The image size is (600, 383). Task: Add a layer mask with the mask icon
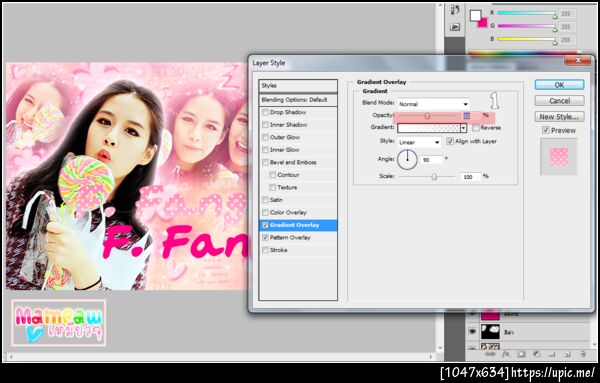click(521, 355)
